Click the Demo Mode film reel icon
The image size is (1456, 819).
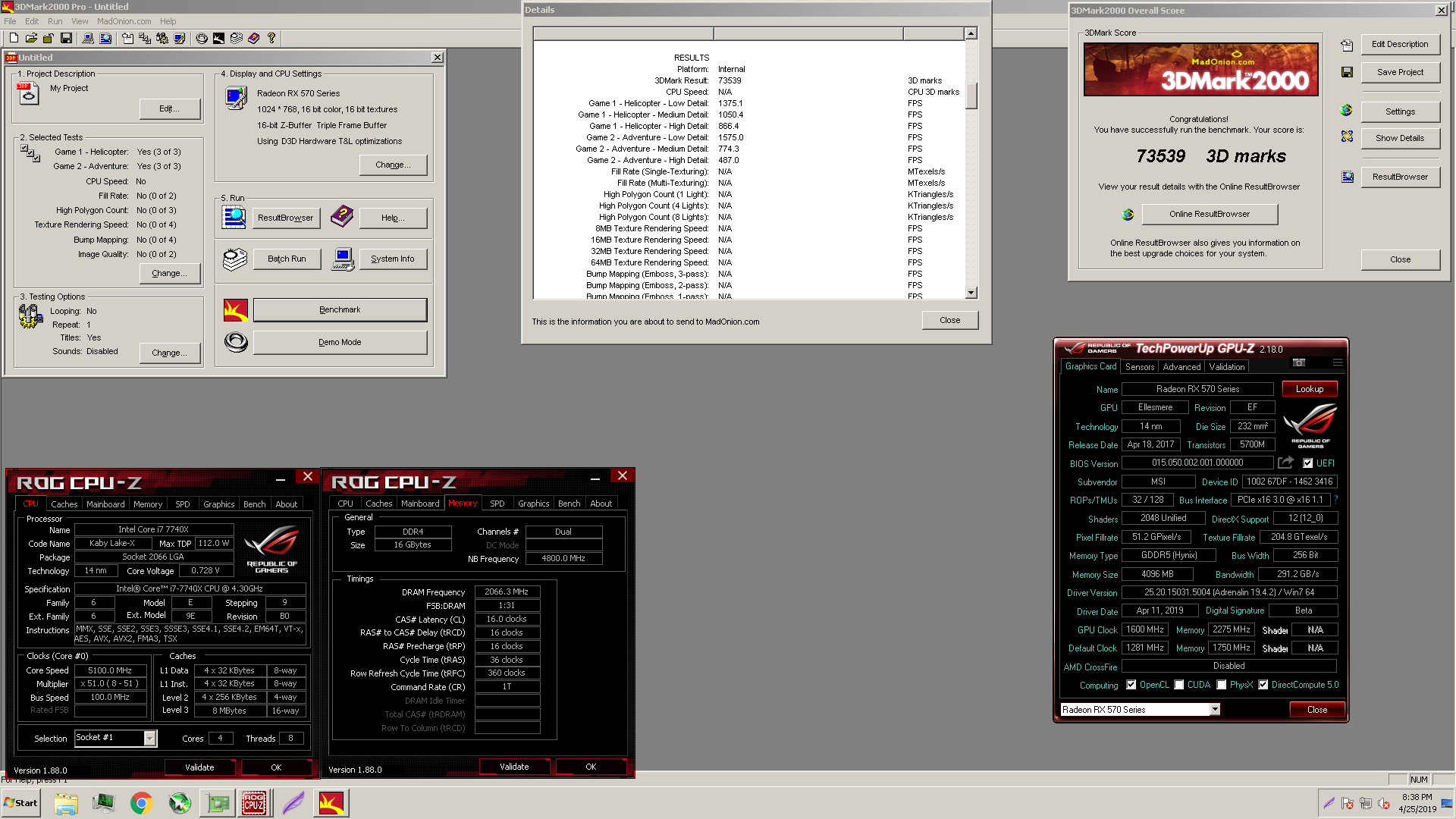tap(236, 343)
